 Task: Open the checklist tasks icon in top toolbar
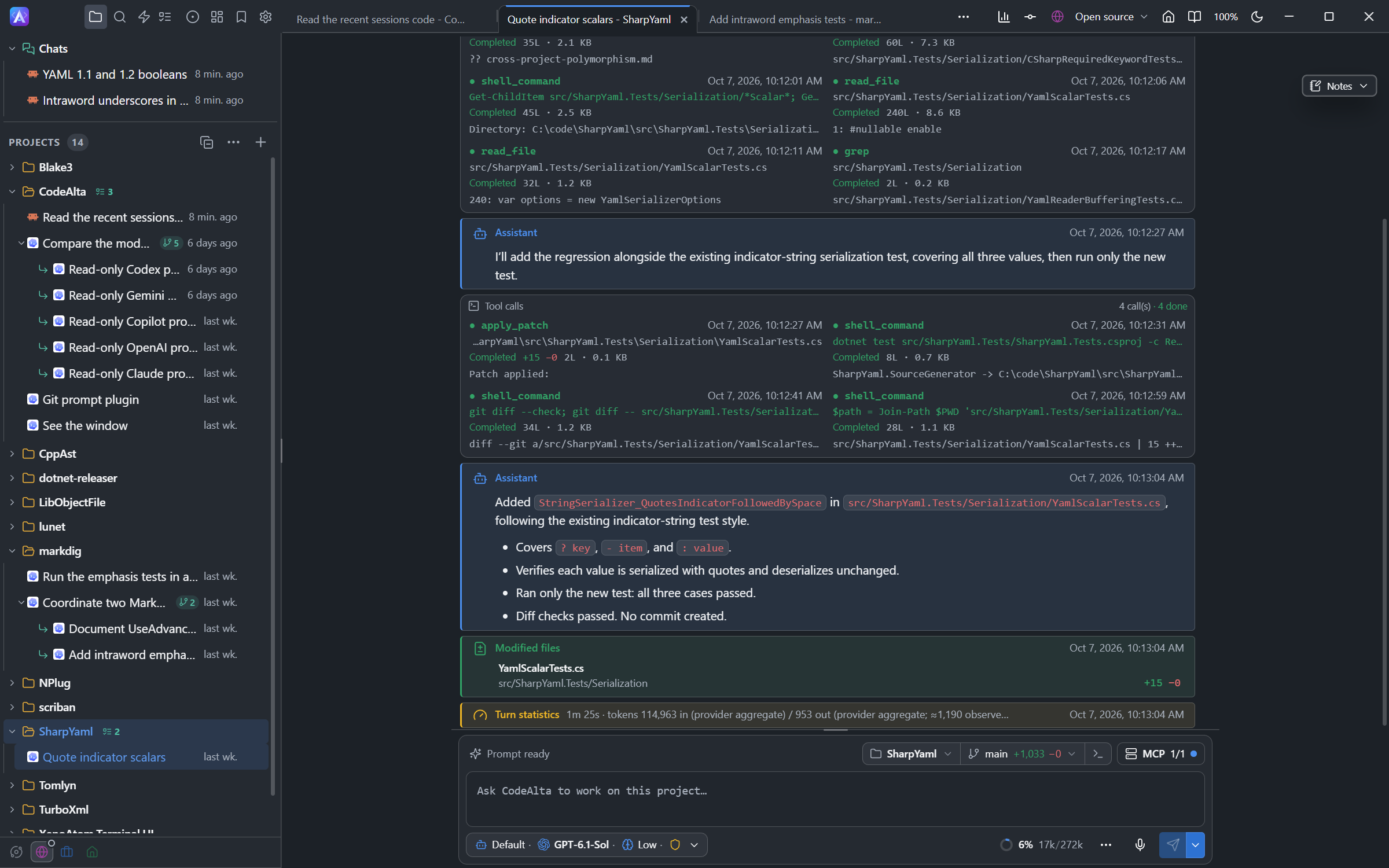pyautogui.click(x=165, y=17)
